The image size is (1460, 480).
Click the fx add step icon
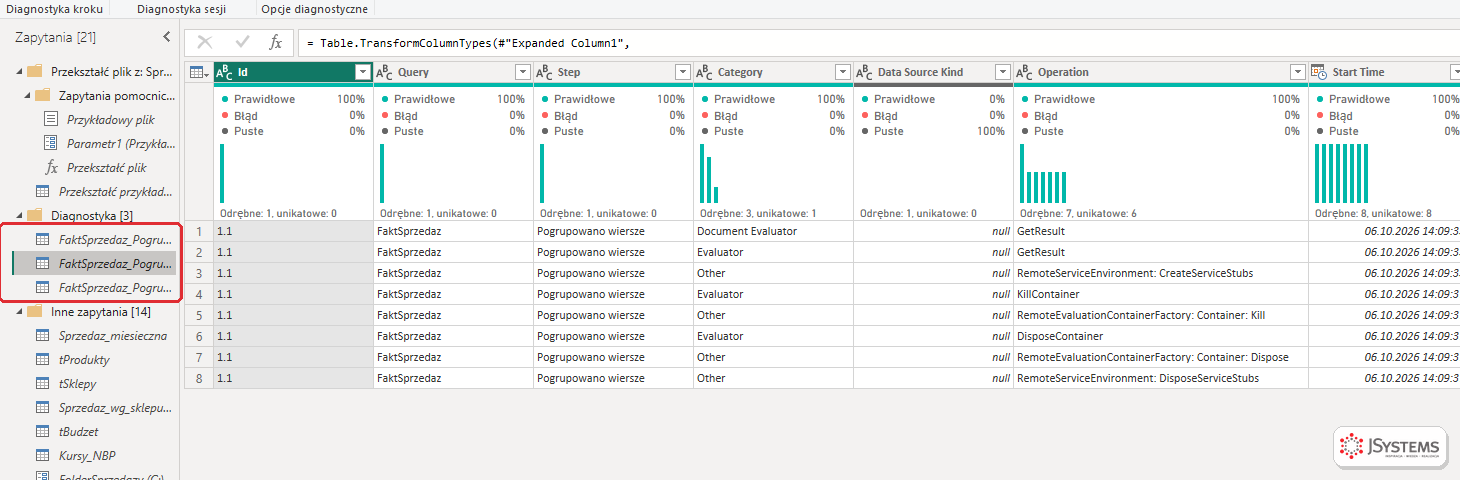point(275,42)
